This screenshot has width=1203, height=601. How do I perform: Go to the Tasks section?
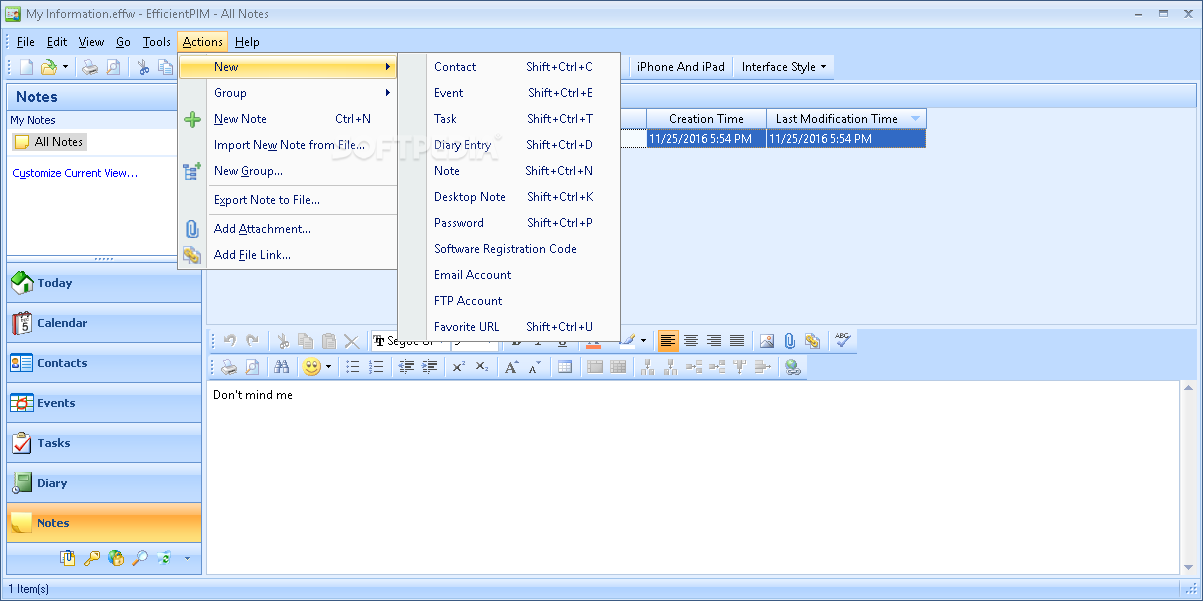pyautogui.click(x=104, y=443)
